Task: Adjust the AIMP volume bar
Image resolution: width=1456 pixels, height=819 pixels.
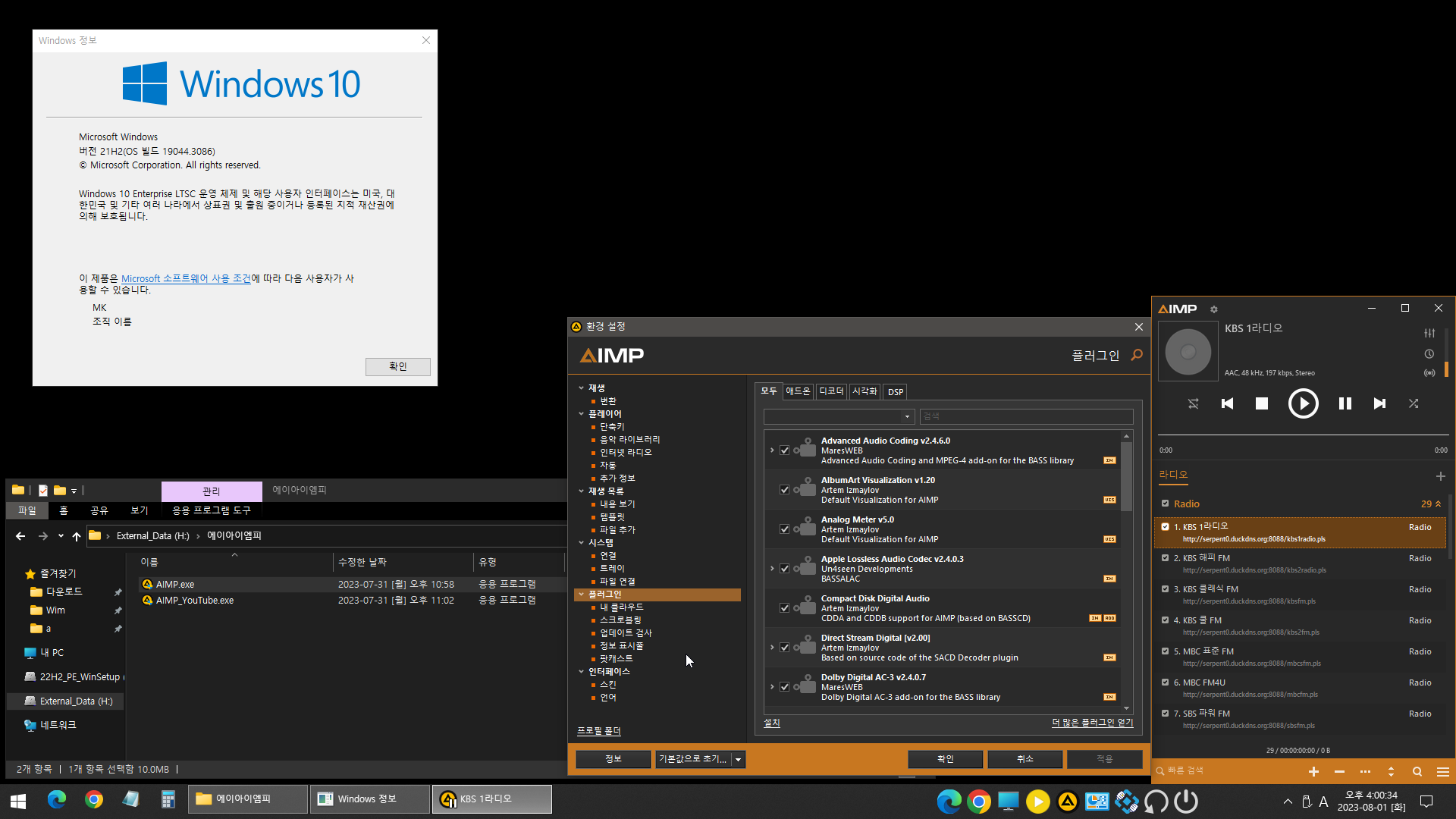Action: 1447,353
